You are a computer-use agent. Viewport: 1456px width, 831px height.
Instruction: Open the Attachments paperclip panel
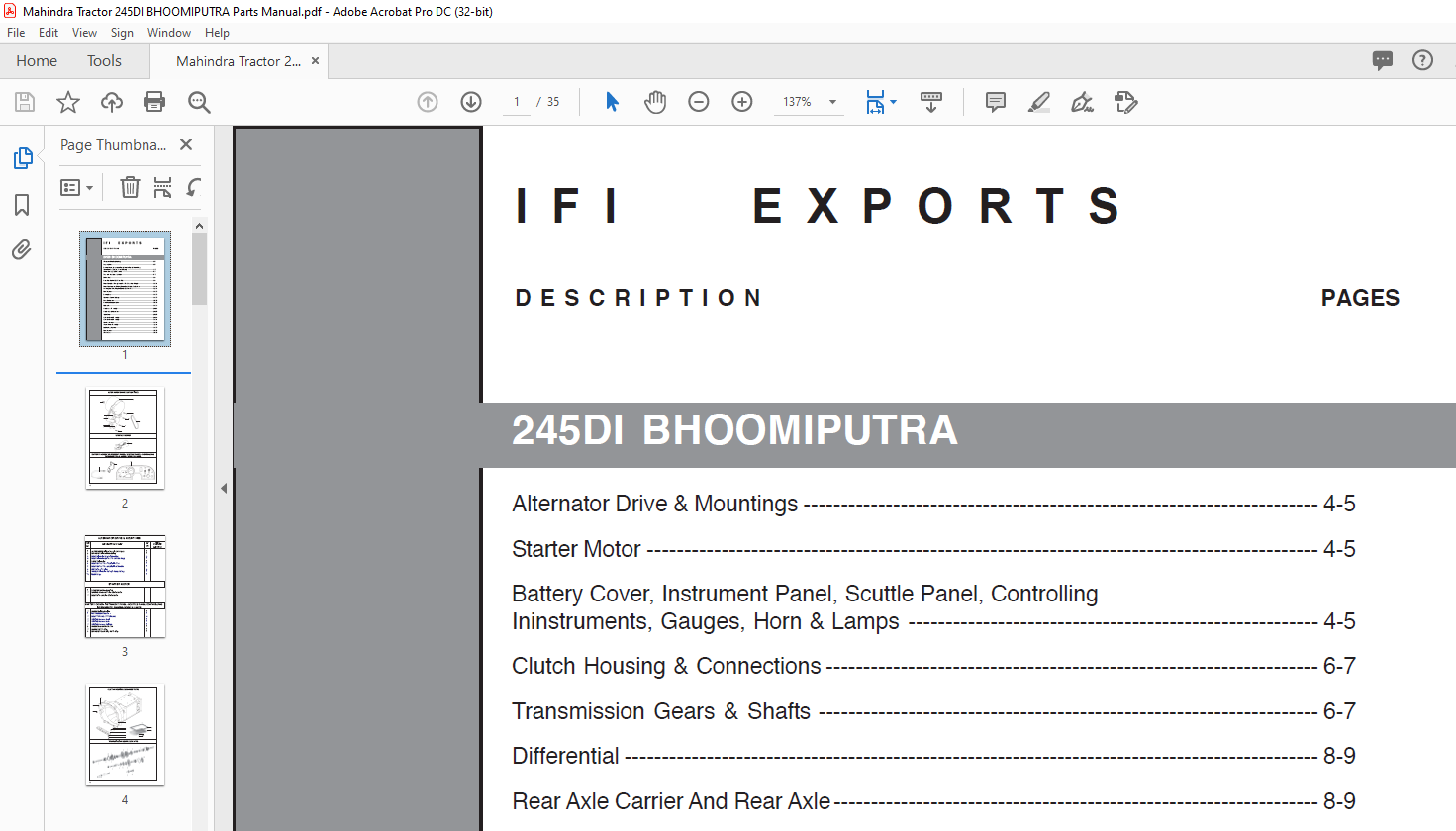pyautogui.click(x=22, y=249)
